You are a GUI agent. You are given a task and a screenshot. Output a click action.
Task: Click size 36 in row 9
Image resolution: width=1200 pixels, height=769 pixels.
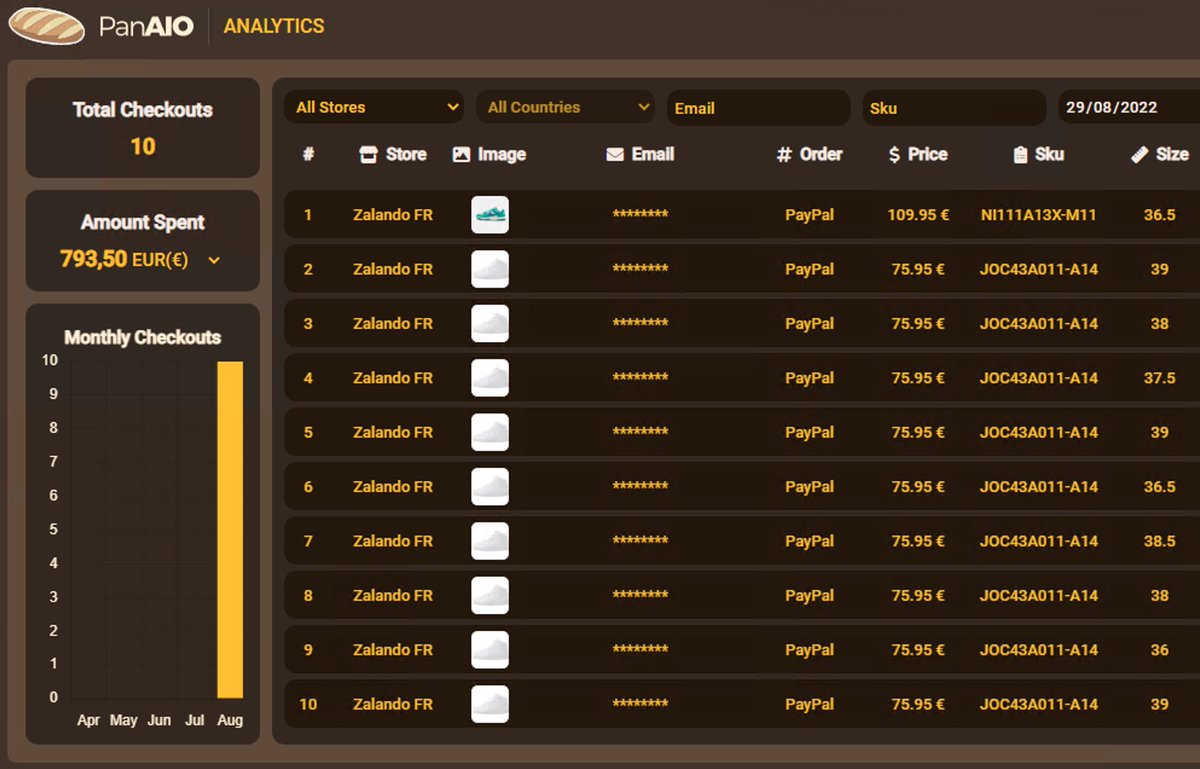(x=1159, y=649)
